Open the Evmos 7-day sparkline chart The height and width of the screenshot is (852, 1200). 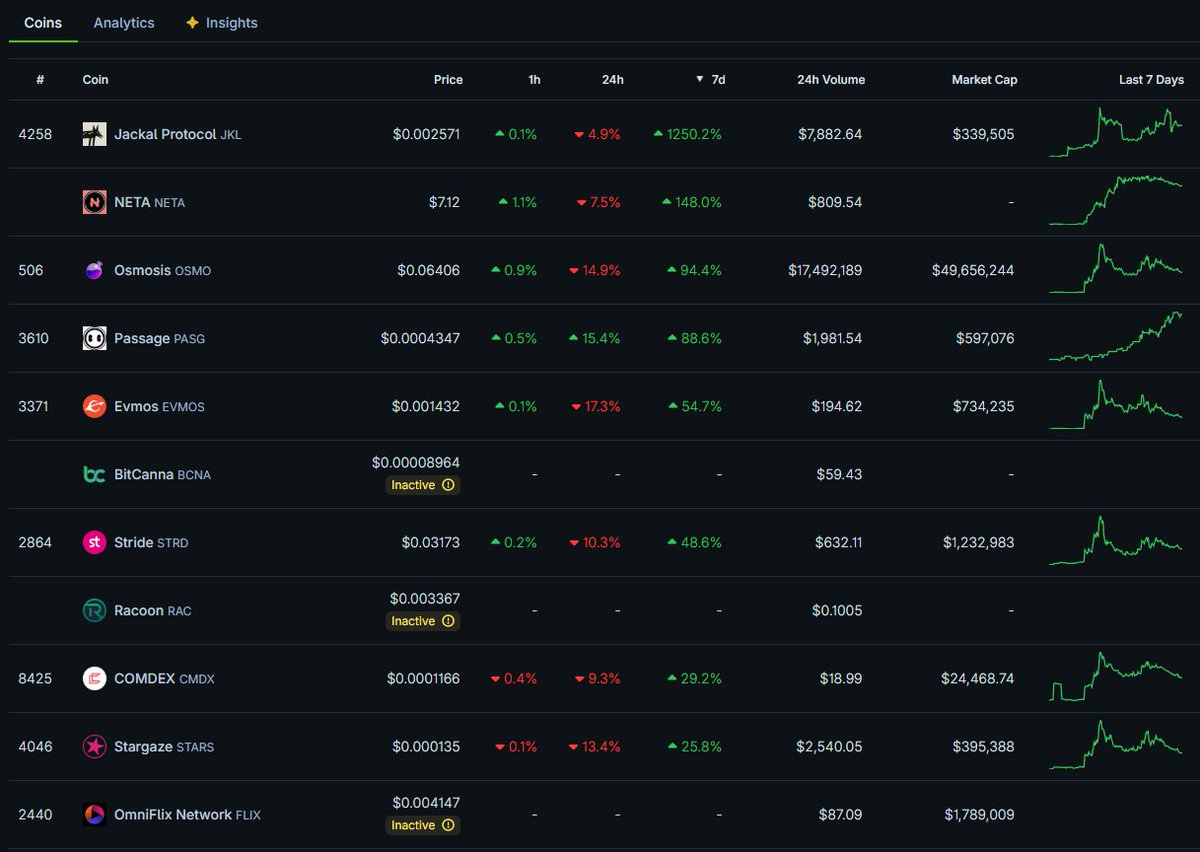pos(1115,404)
